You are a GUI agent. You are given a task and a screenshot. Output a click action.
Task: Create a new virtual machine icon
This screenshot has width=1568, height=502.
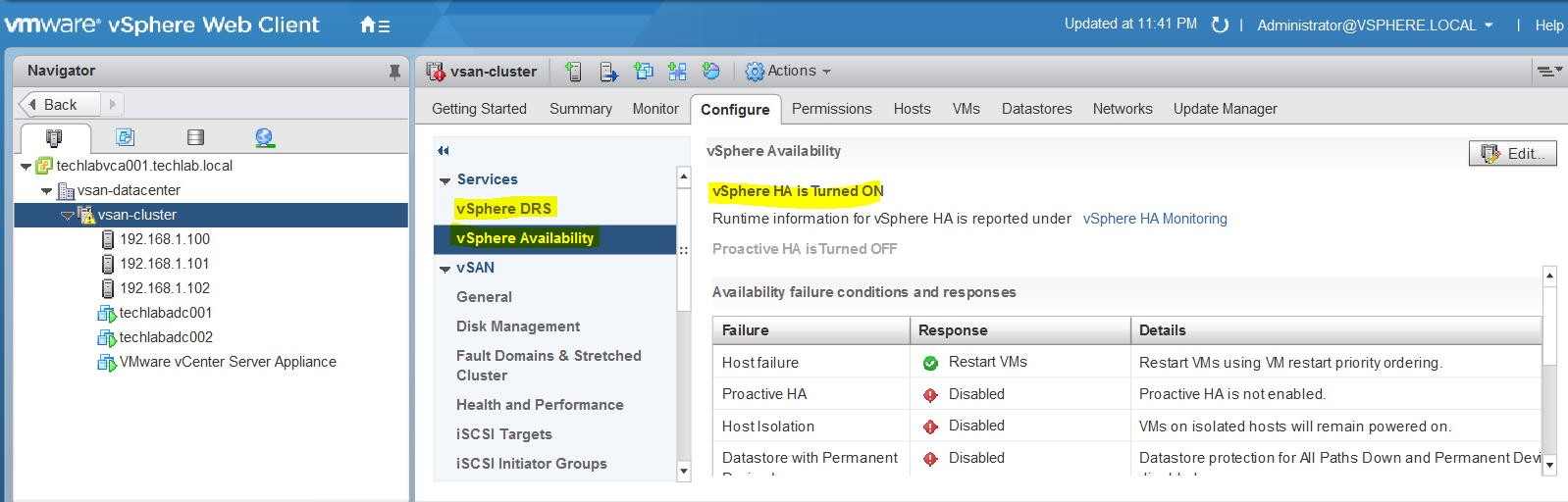[643, 71]
